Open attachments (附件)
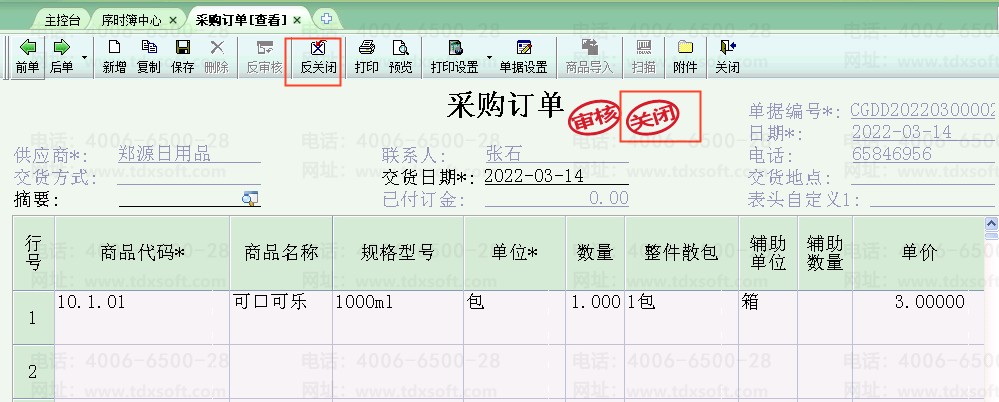The image size is (999, 402). (685, 57)
